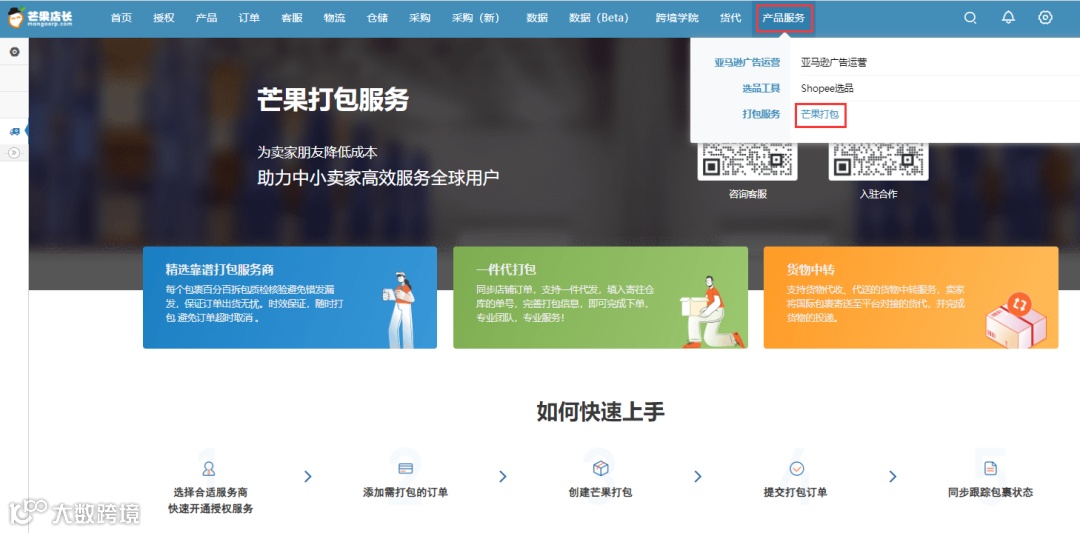Expand sidebar with double-arrow icon

(14, 153)
